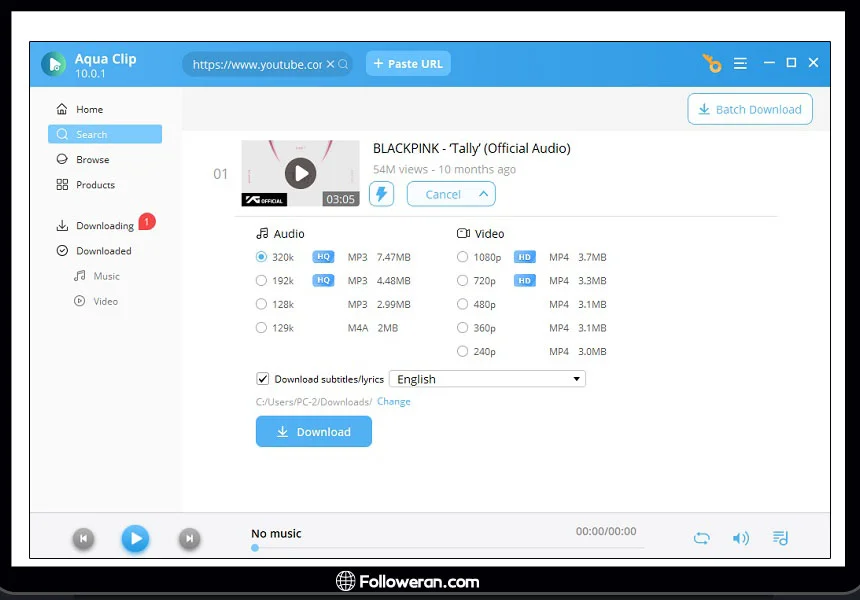Image resolution: width=860 pixels, height=600 pixels.
Task: Mute the volume speaker icon
Action: (740, 538)
